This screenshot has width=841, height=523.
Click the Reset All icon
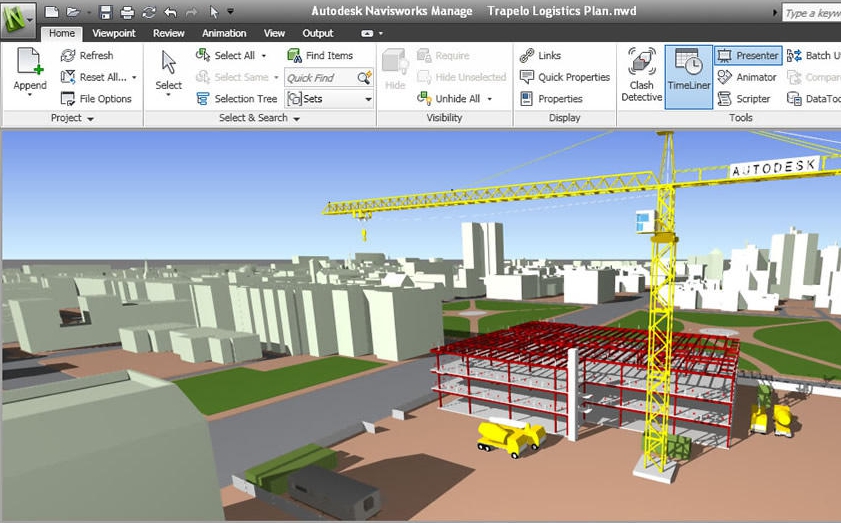pyautogui.click(x=68, y=77)
